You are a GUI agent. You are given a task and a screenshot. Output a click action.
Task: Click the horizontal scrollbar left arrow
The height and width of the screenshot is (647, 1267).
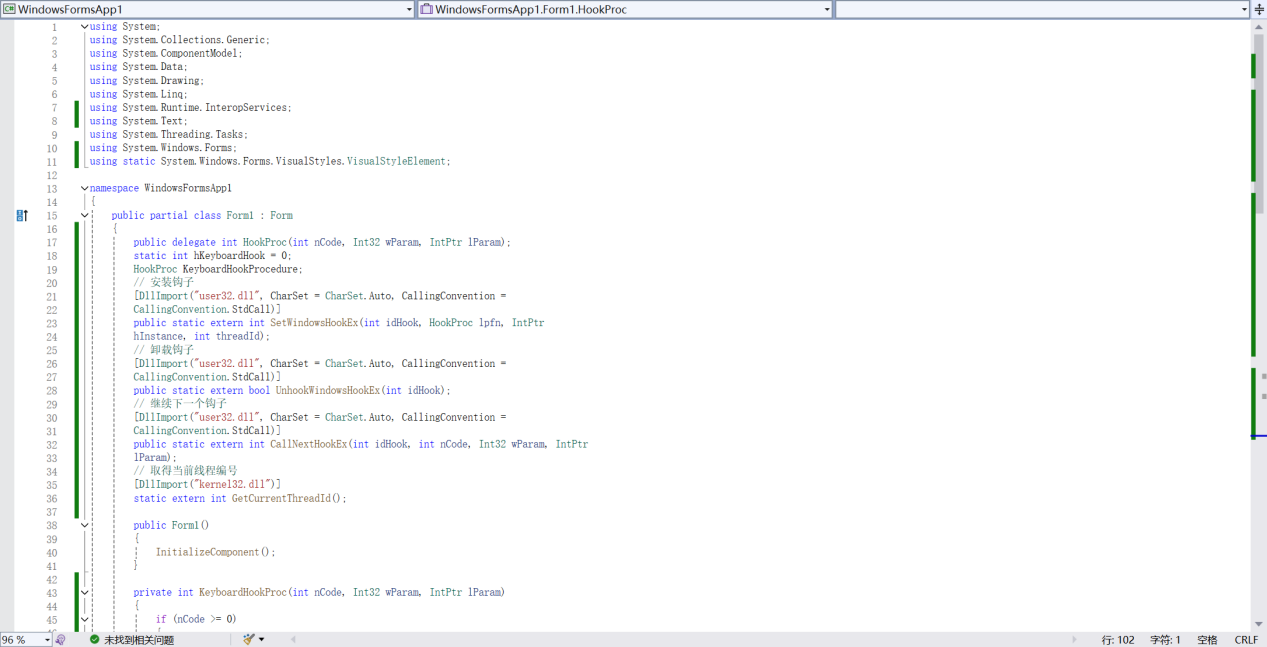(293, 639)
